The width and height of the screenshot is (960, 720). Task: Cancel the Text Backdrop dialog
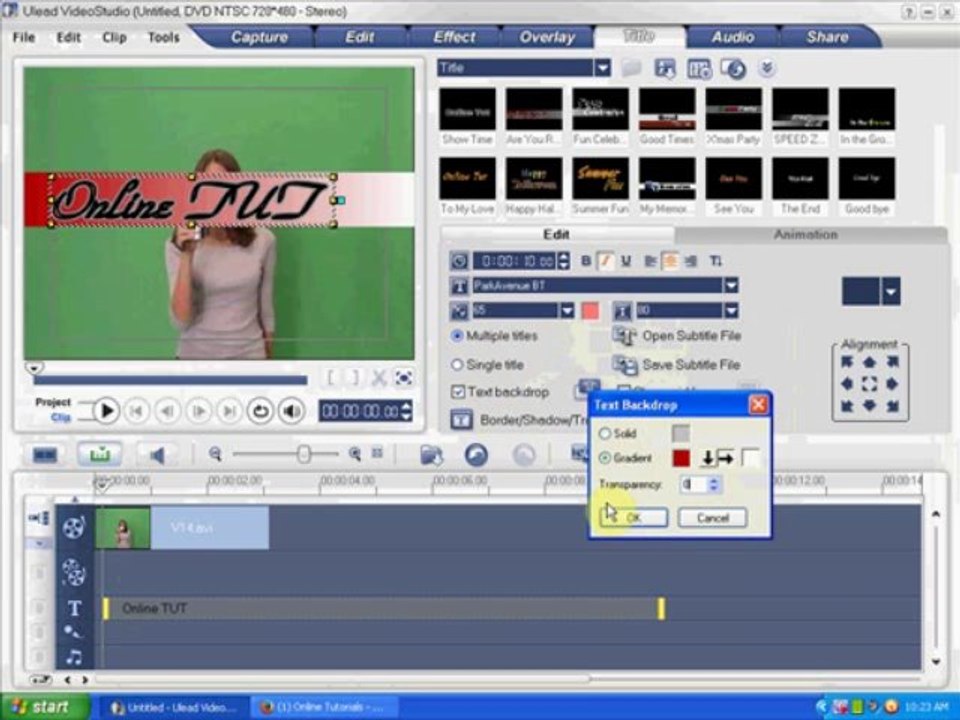point(713,518)
